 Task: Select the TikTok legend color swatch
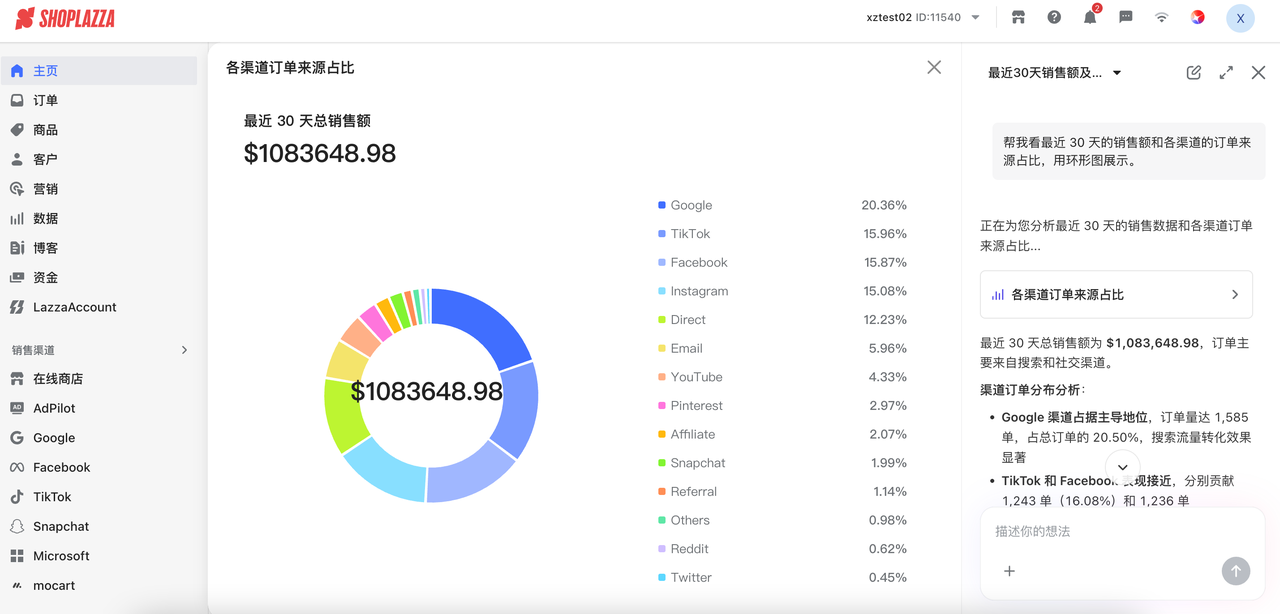click(x=662, y=234)
